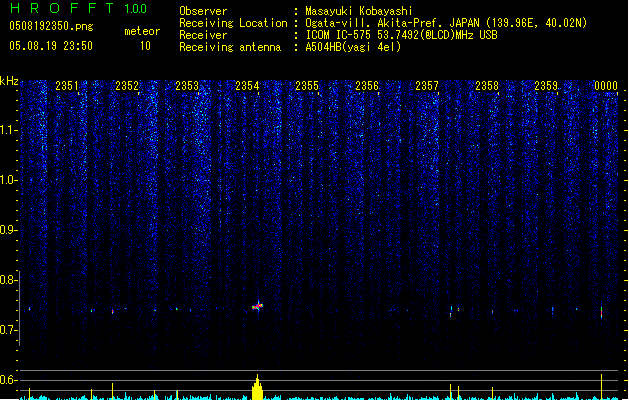629x400 pixels.
Task: Click the 0.8 kHz axis label
Action: 9,280
